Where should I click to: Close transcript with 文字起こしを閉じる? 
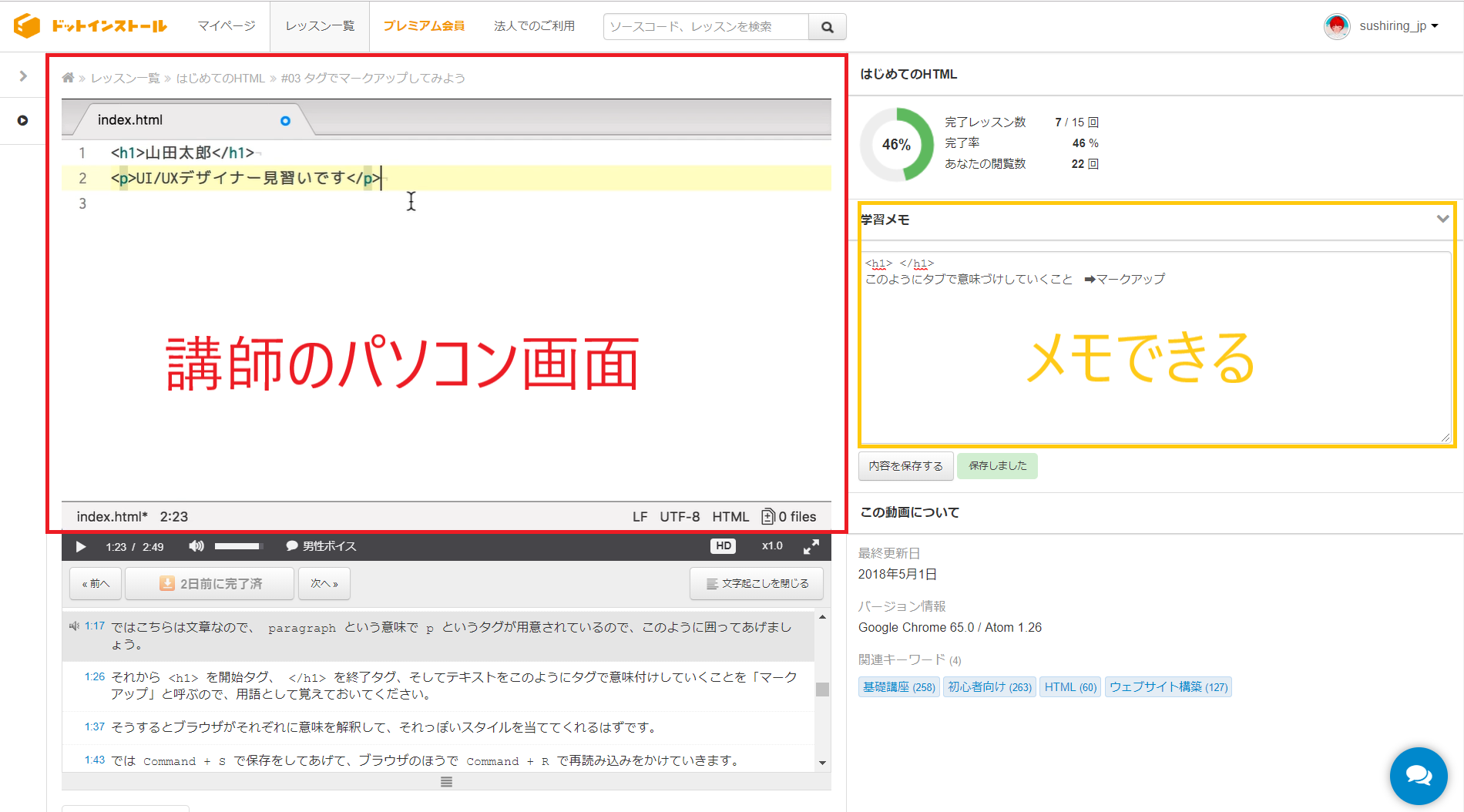757,584
